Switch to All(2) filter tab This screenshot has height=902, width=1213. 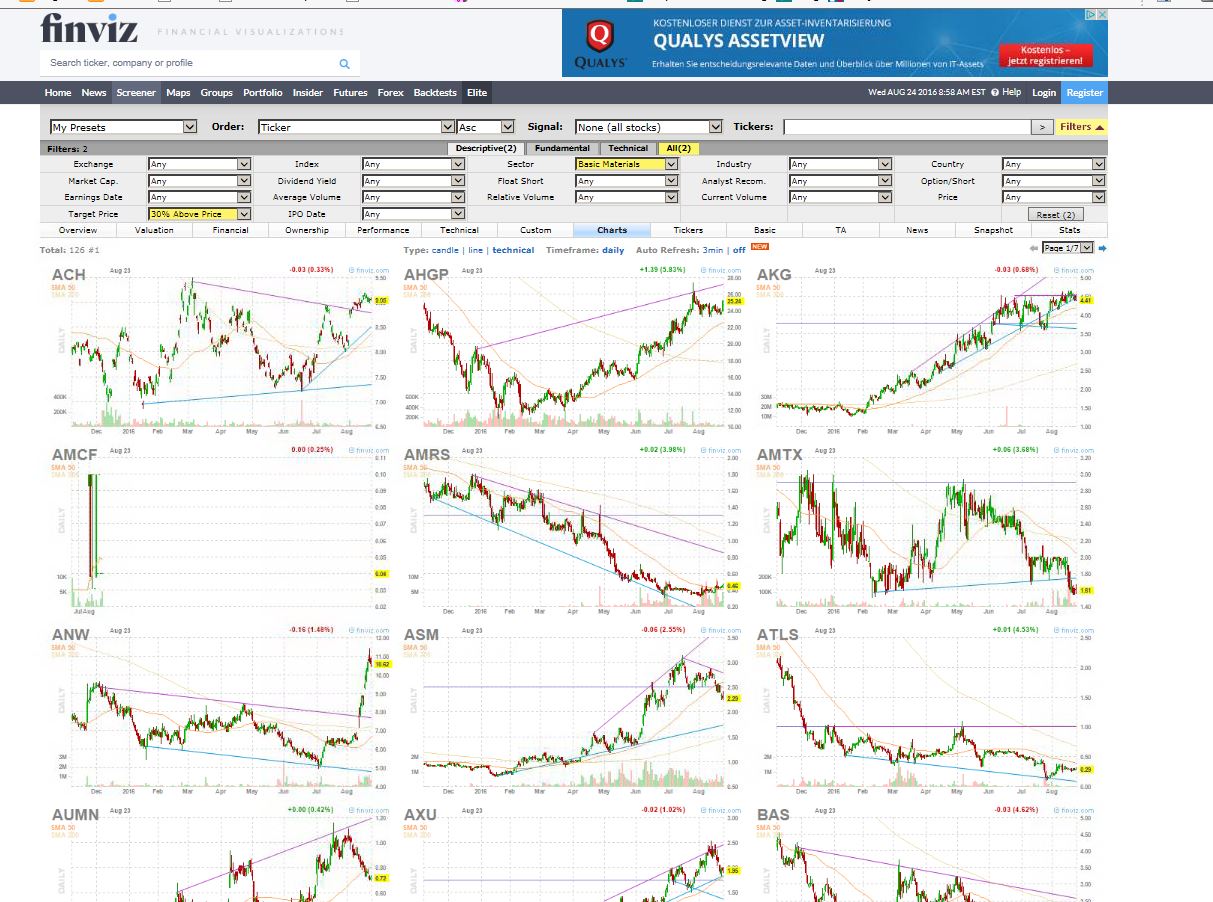[678, 148]
